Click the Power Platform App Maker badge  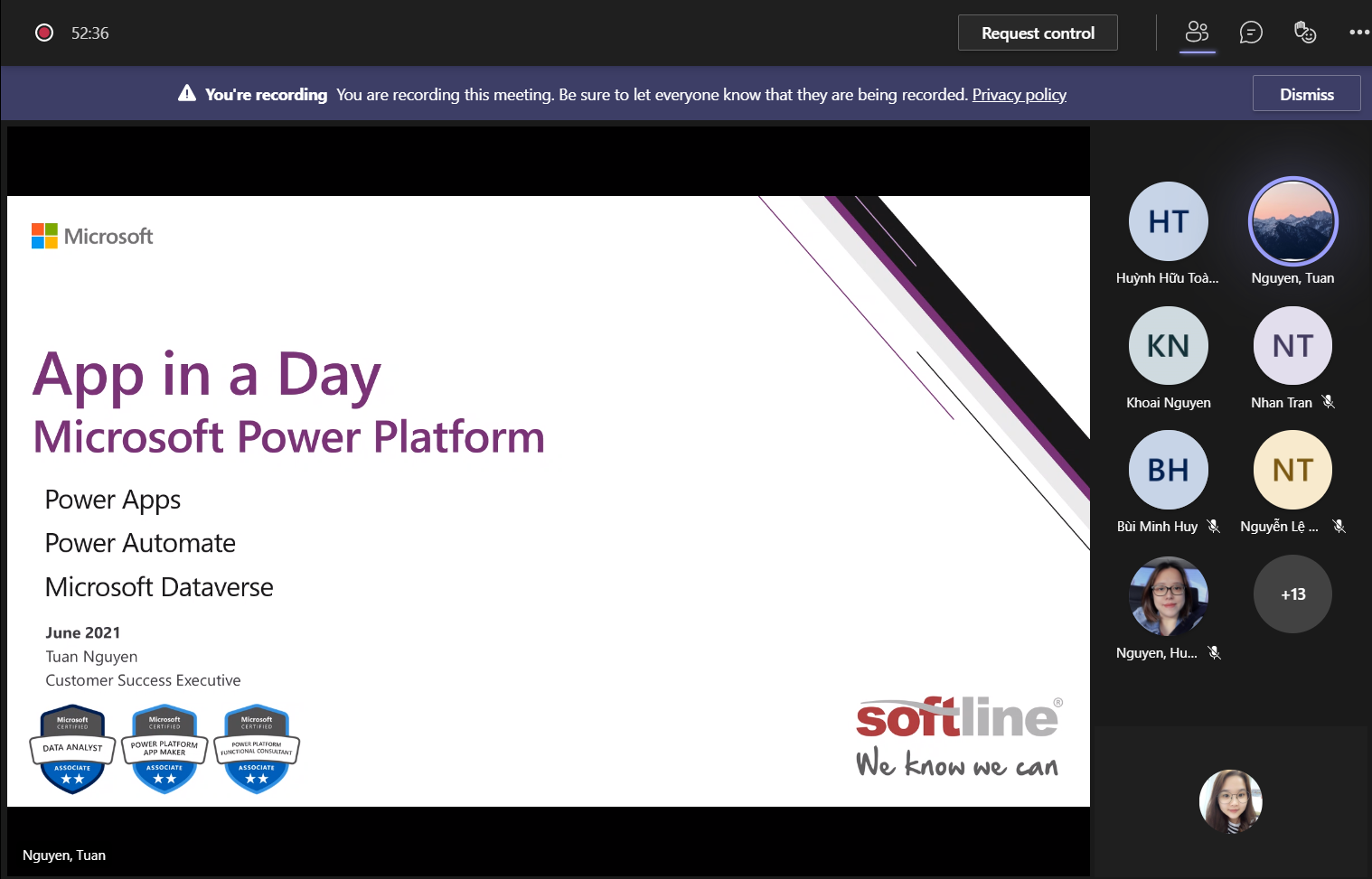tap(164, 749)
